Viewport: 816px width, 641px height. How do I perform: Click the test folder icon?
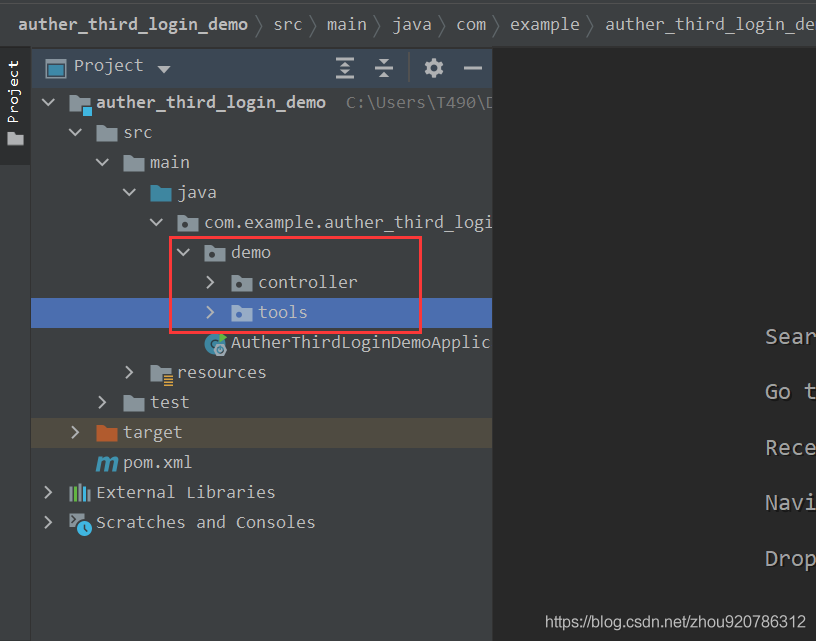[x=134, y=403]
